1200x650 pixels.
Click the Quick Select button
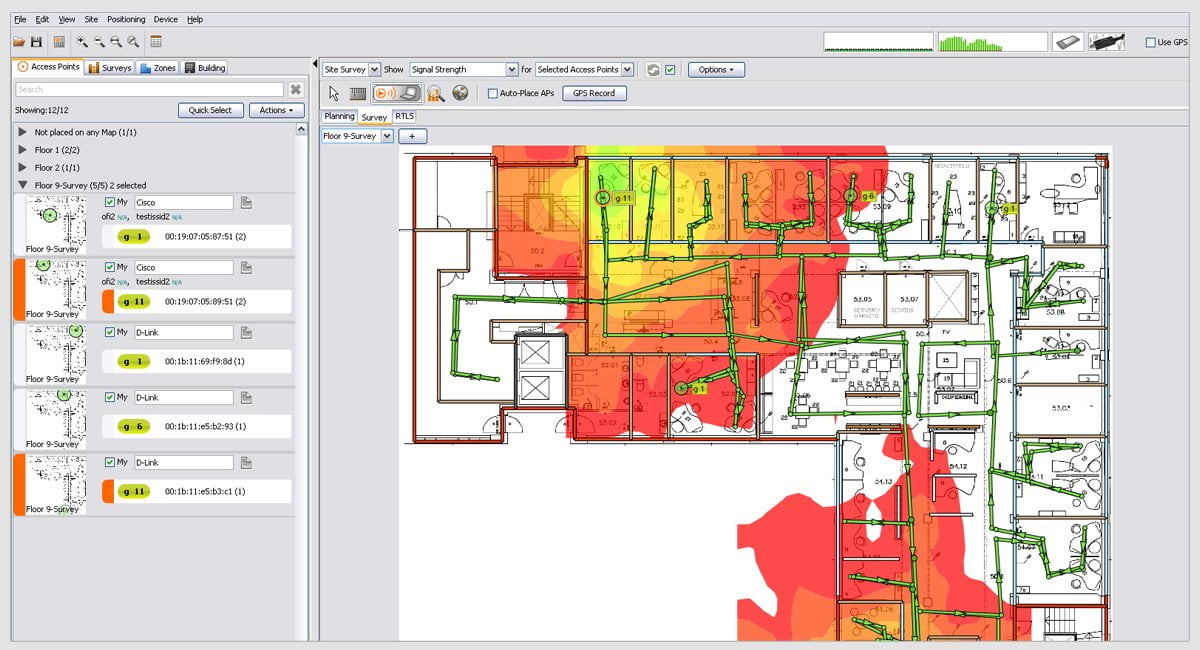[210, 110]
